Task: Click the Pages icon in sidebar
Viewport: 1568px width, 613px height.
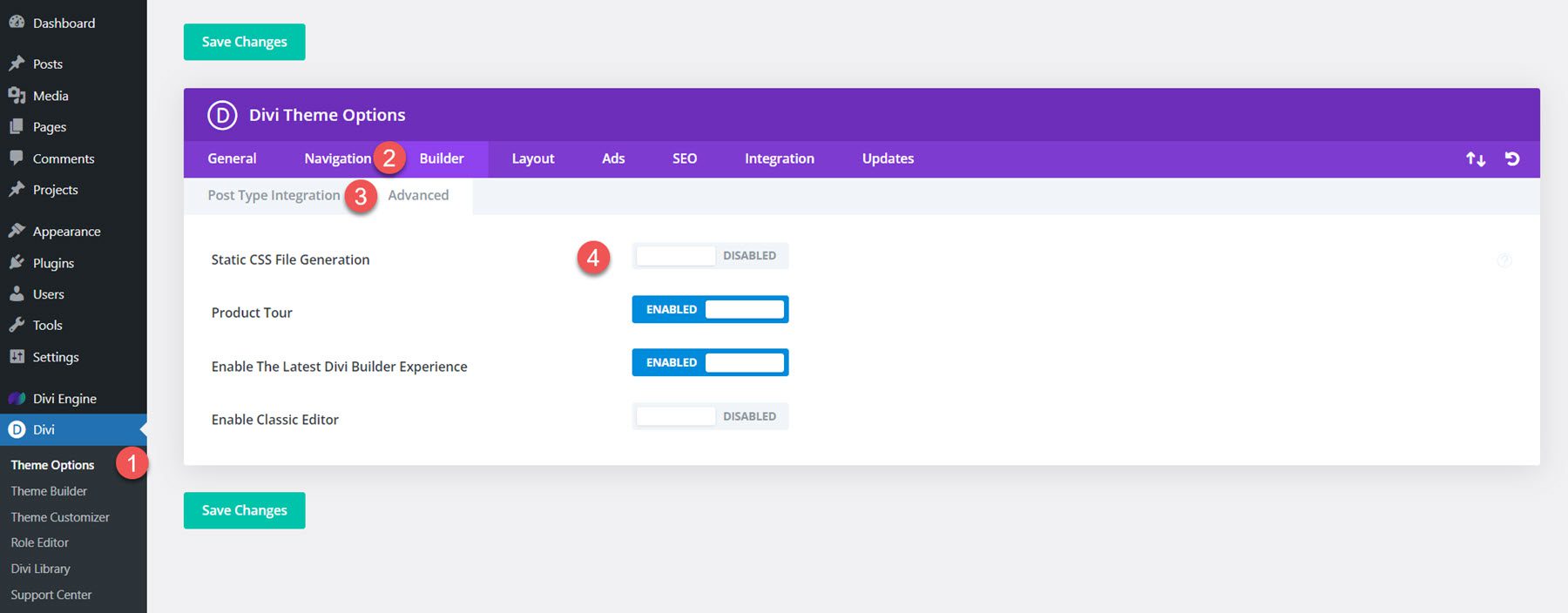Action: tap(17, 126)
